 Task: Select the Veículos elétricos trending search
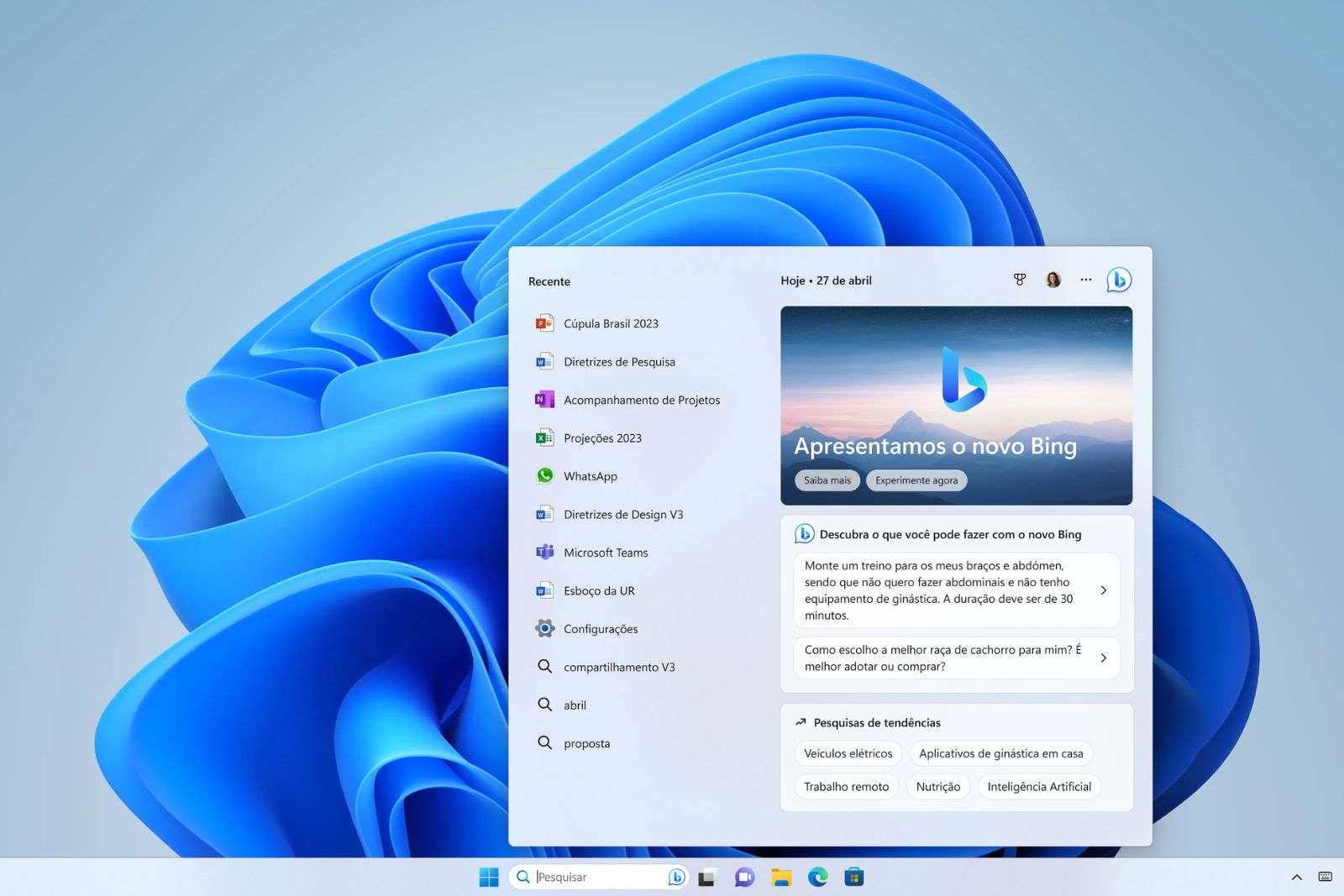(x=847, y=753)
